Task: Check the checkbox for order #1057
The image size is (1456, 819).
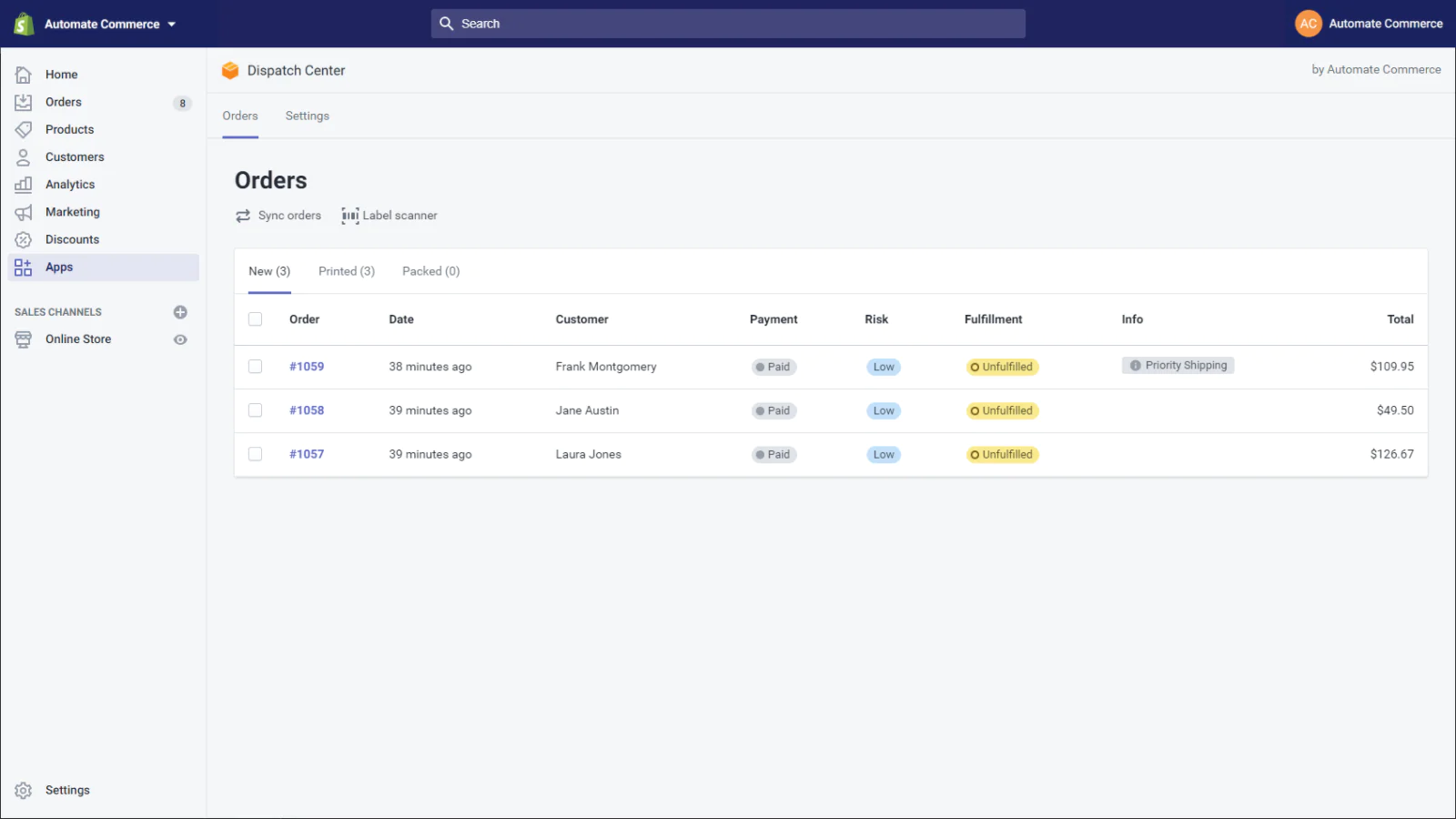Action: click(255, 453)
